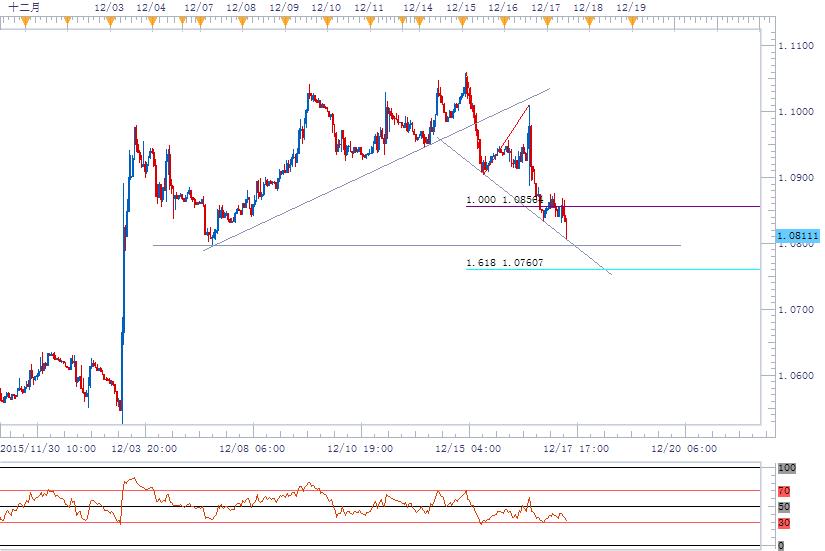Select the orange marker below 12/15
825x551 pixels.
[462, 22]
